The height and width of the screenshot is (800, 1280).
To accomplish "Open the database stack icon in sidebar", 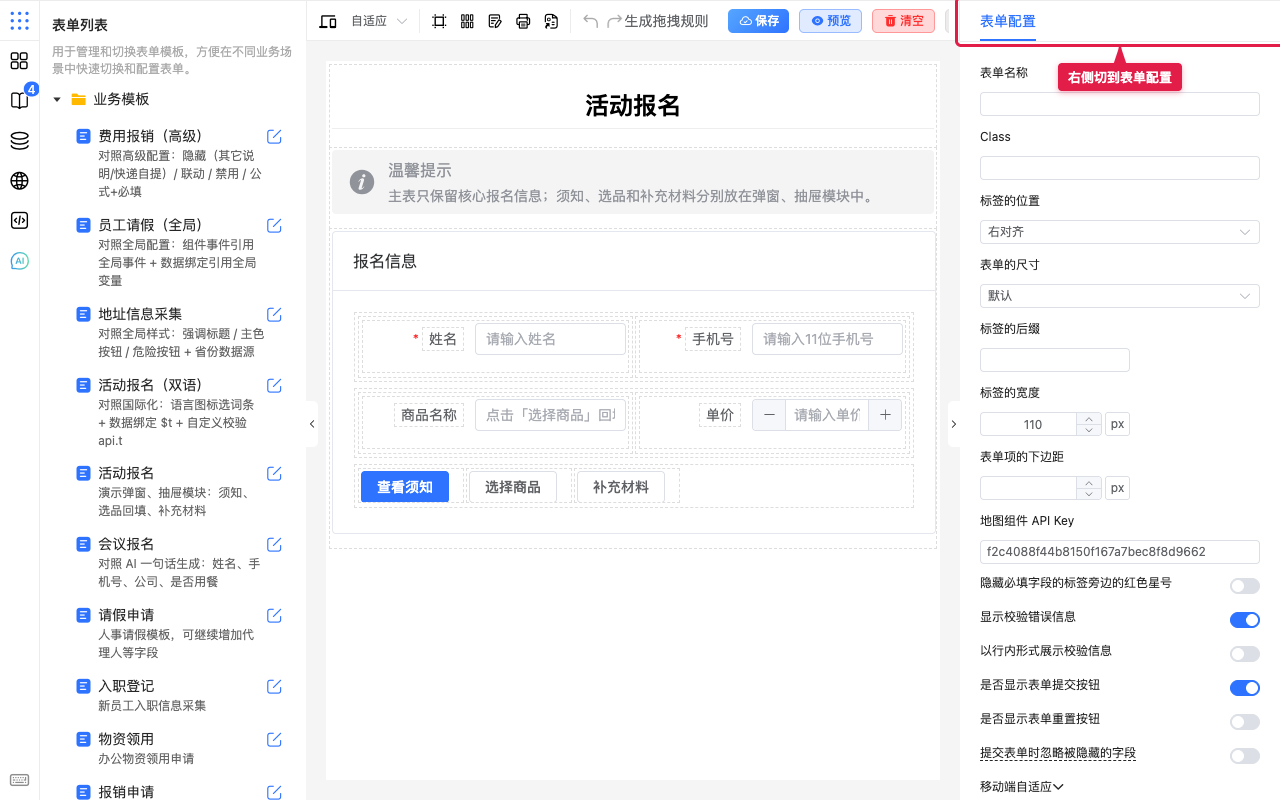I will point(19,141).
